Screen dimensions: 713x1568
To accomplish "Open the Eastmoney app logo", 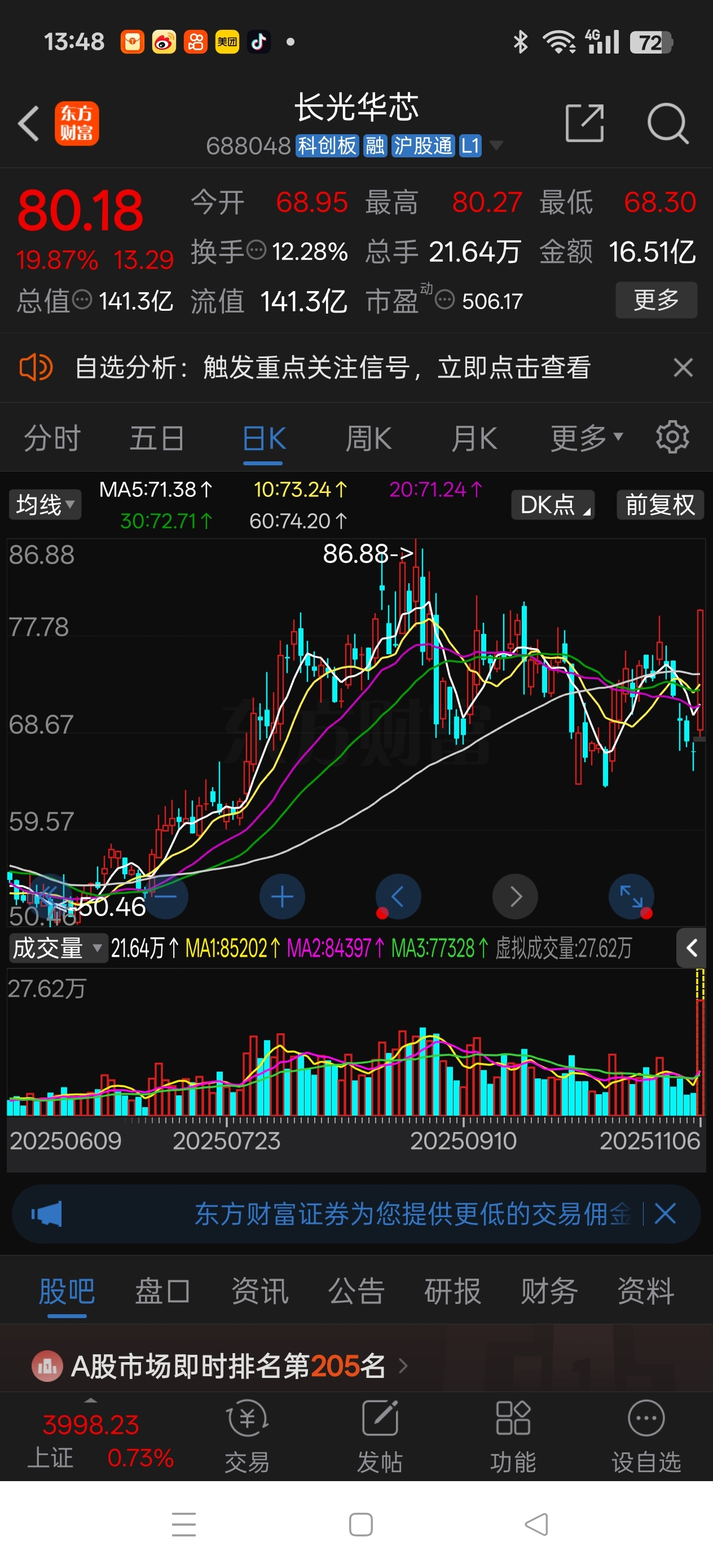I will 77,124.
